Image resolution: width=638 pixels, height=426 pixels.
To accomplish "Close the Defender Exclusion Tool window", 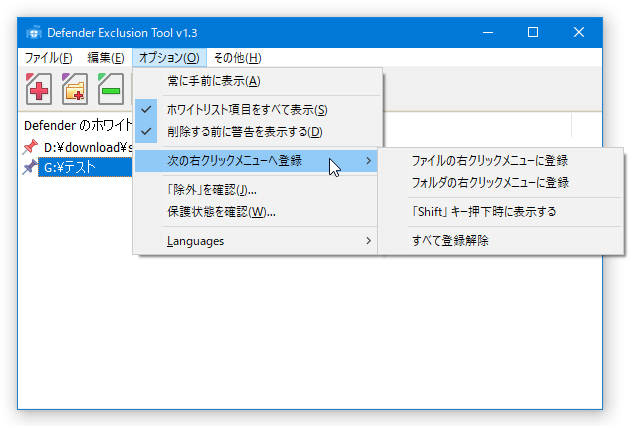I will pos(579,32).
